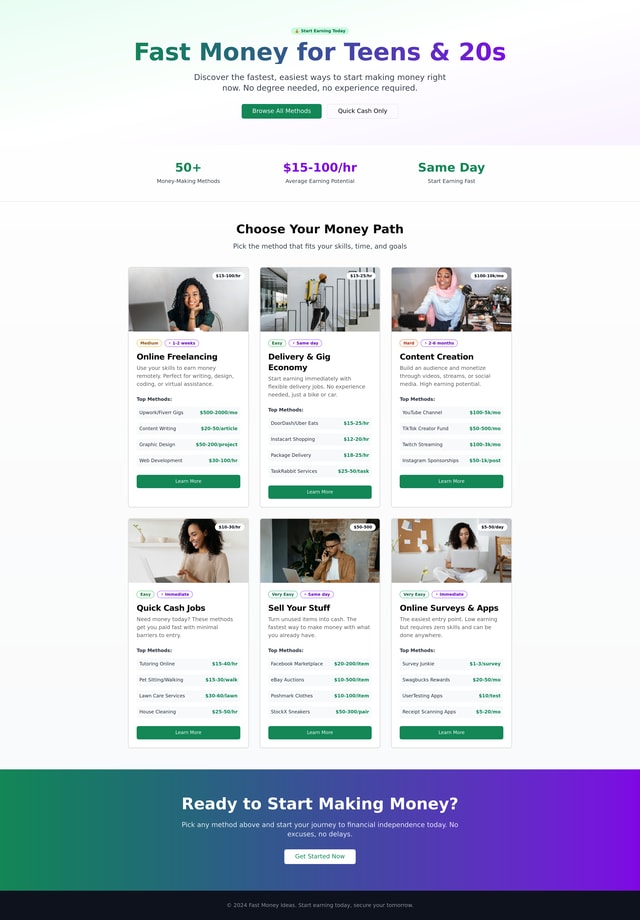Open Learn More for Delivery & Gig Economy

coord(320,492)
